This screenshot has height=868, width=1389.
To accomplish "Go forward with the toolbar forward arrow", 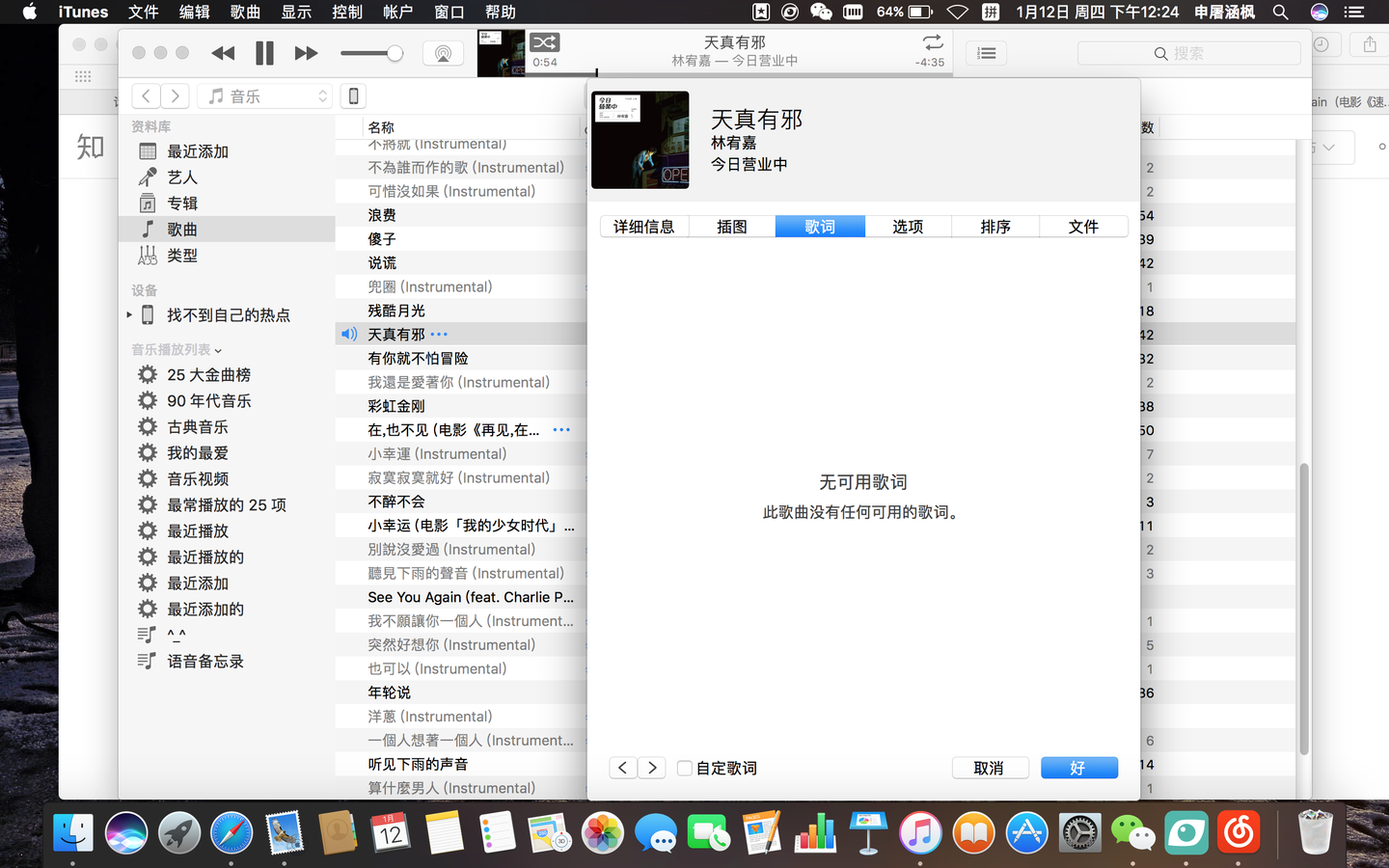I will pos(175,95).
